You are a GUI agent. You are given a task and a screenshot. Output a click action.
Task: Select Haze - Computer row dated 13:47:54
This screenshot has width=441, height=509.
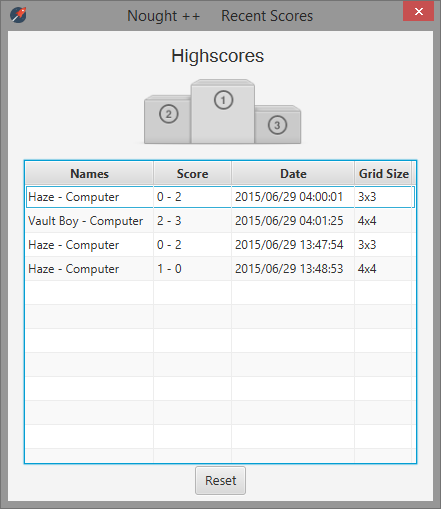(x=220, y=245)
